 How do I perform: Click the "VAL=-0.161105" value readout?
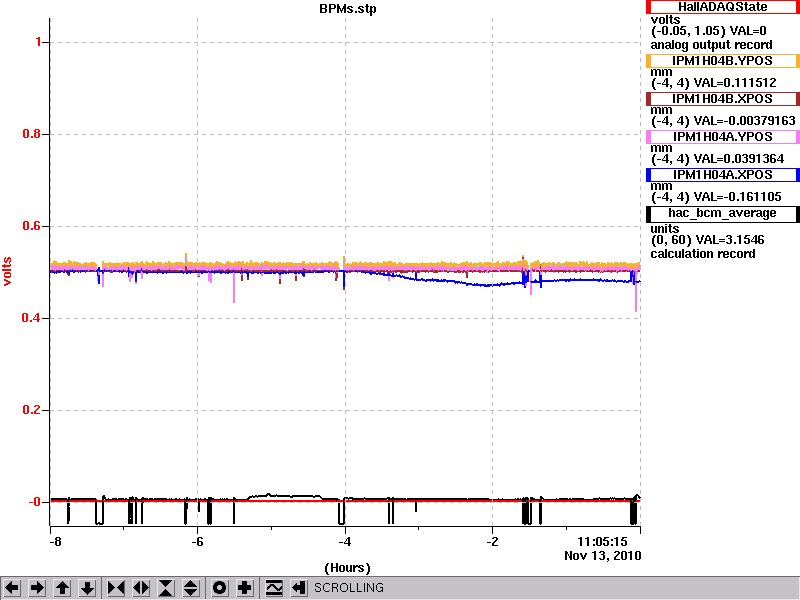[x=737, y=197]
